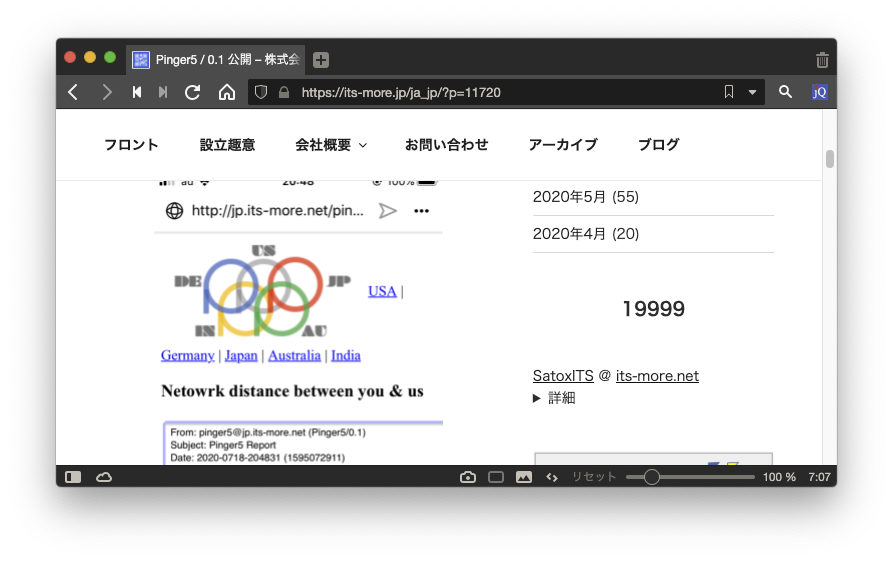Toggle the side panel in status bar
The width and height of the screenshot is (893, 561).
(73, 477)
